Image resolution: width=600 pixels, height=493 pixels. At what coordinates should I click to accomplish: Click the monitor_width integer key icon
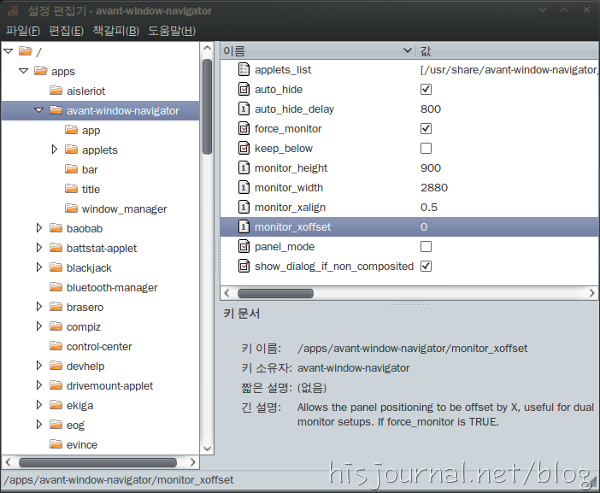[244, 188]
